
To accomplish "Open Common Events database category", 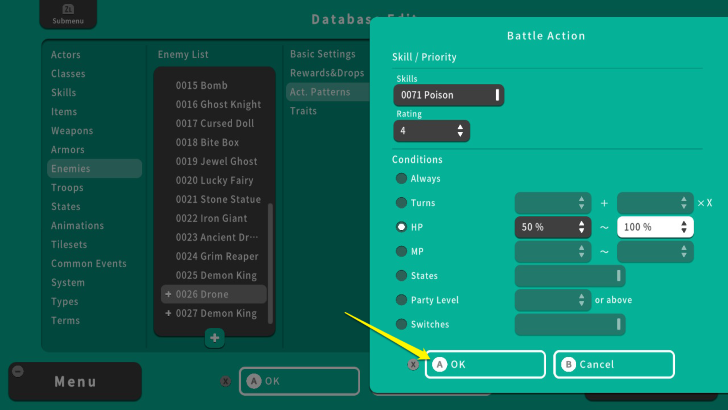I will coord(88,264).
